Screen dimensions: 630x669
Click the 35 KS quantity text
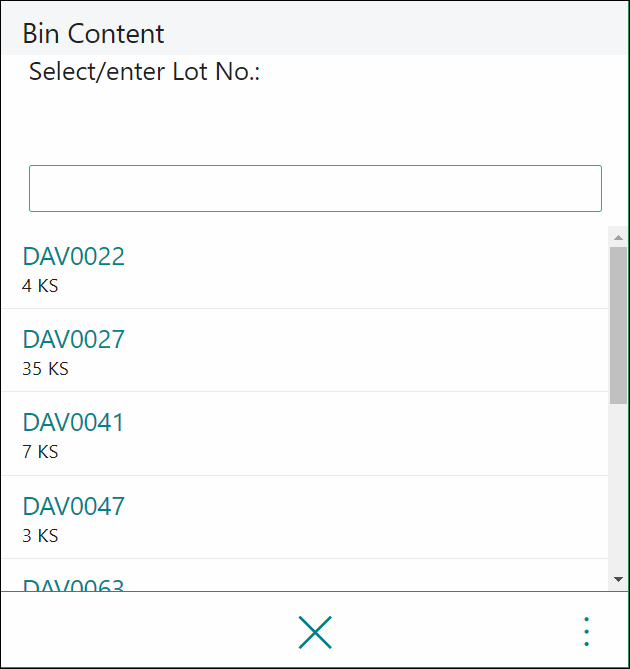coord(45,369)
